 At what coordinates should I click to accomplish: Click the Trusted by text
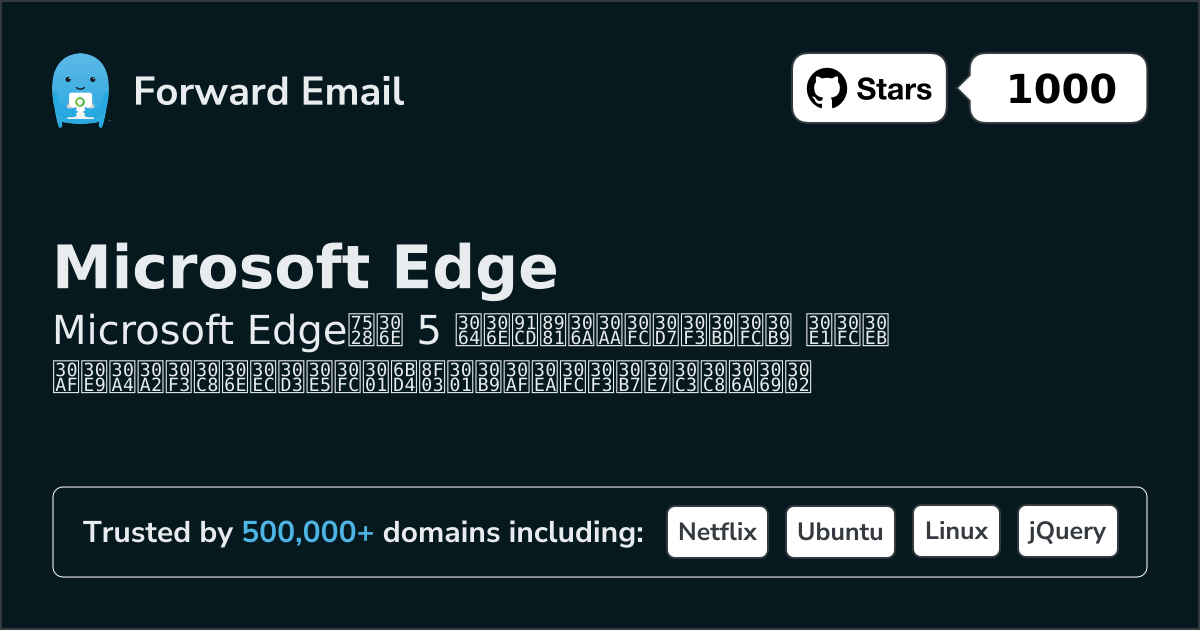[157, 532]
